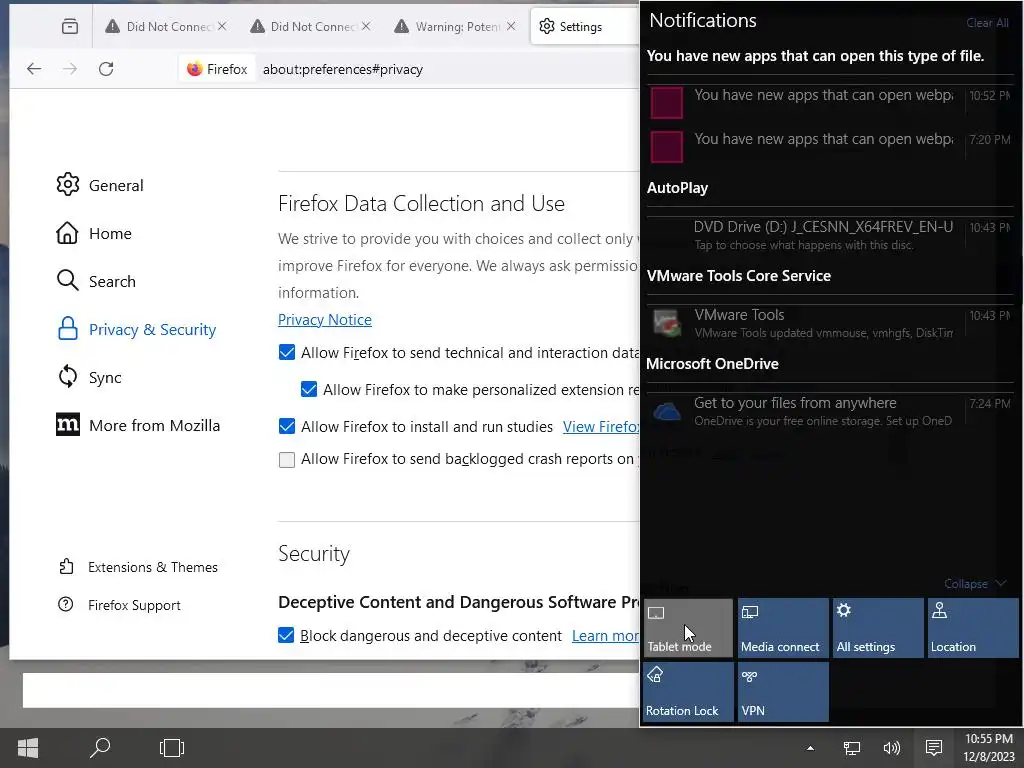Close the Warning: Potential tab
This screenshot has height=768, width=1024.
pos(511,26)
